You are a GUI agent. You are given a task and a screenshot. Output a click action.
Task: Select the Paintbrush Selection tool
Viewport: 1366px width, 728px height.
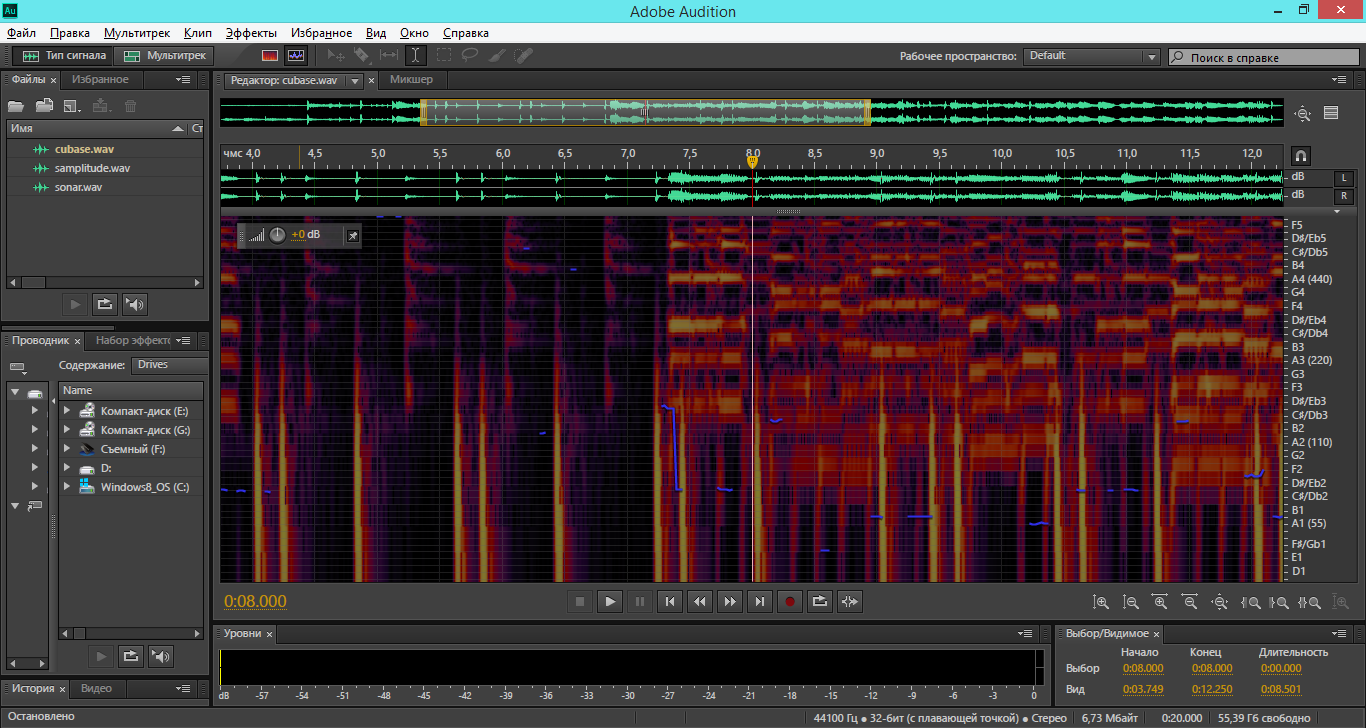coord(496,56)
